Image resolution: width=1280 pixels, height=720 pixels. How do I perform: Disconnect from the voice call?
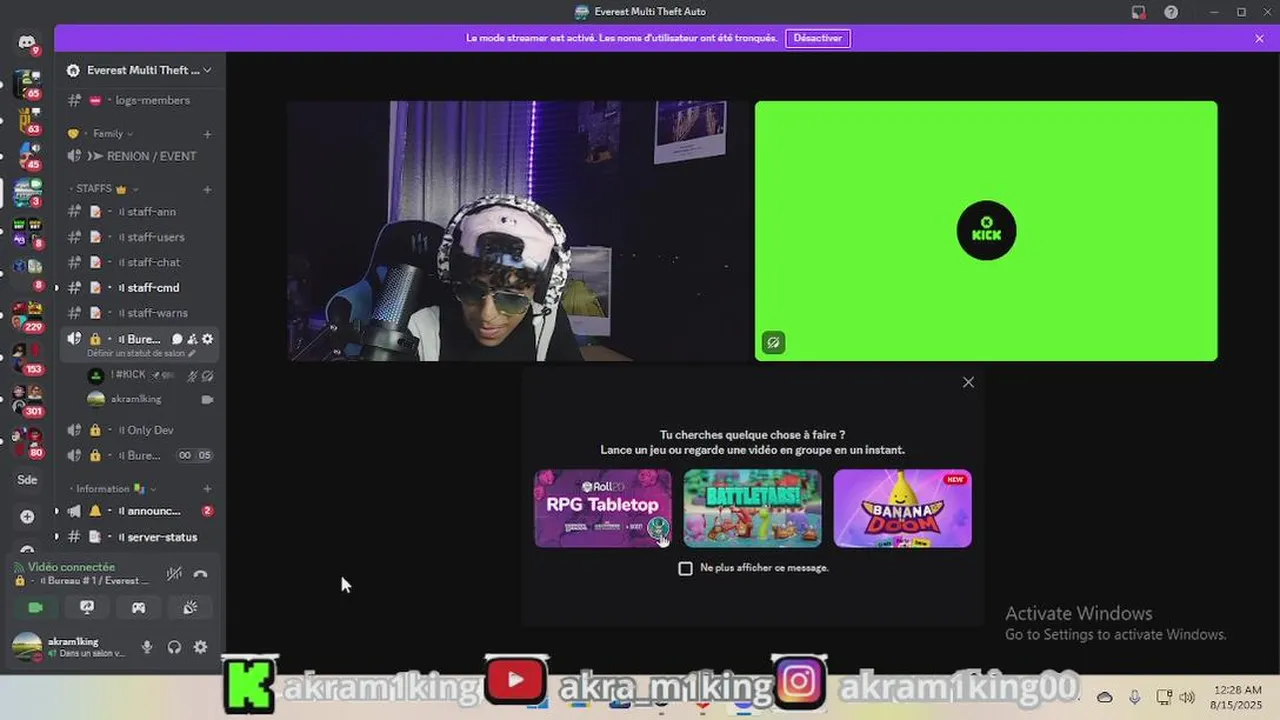point(200,574)
